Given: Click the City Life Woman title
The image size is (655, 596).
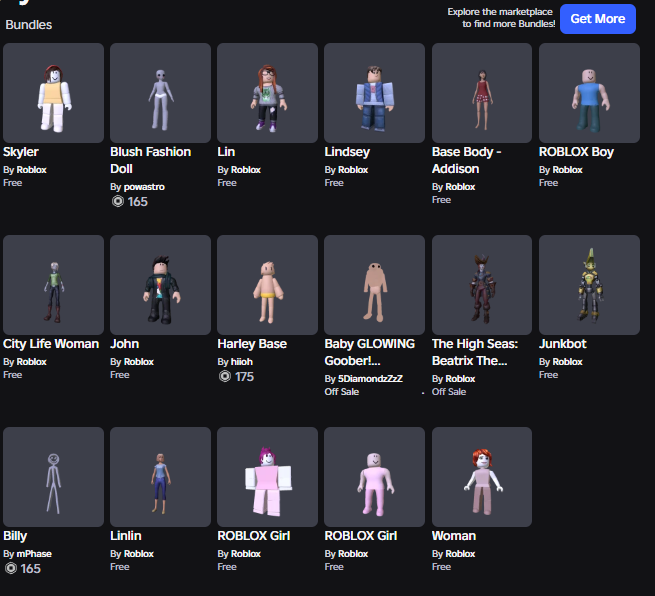Looking at the screenshot, I should click(51, 344).
